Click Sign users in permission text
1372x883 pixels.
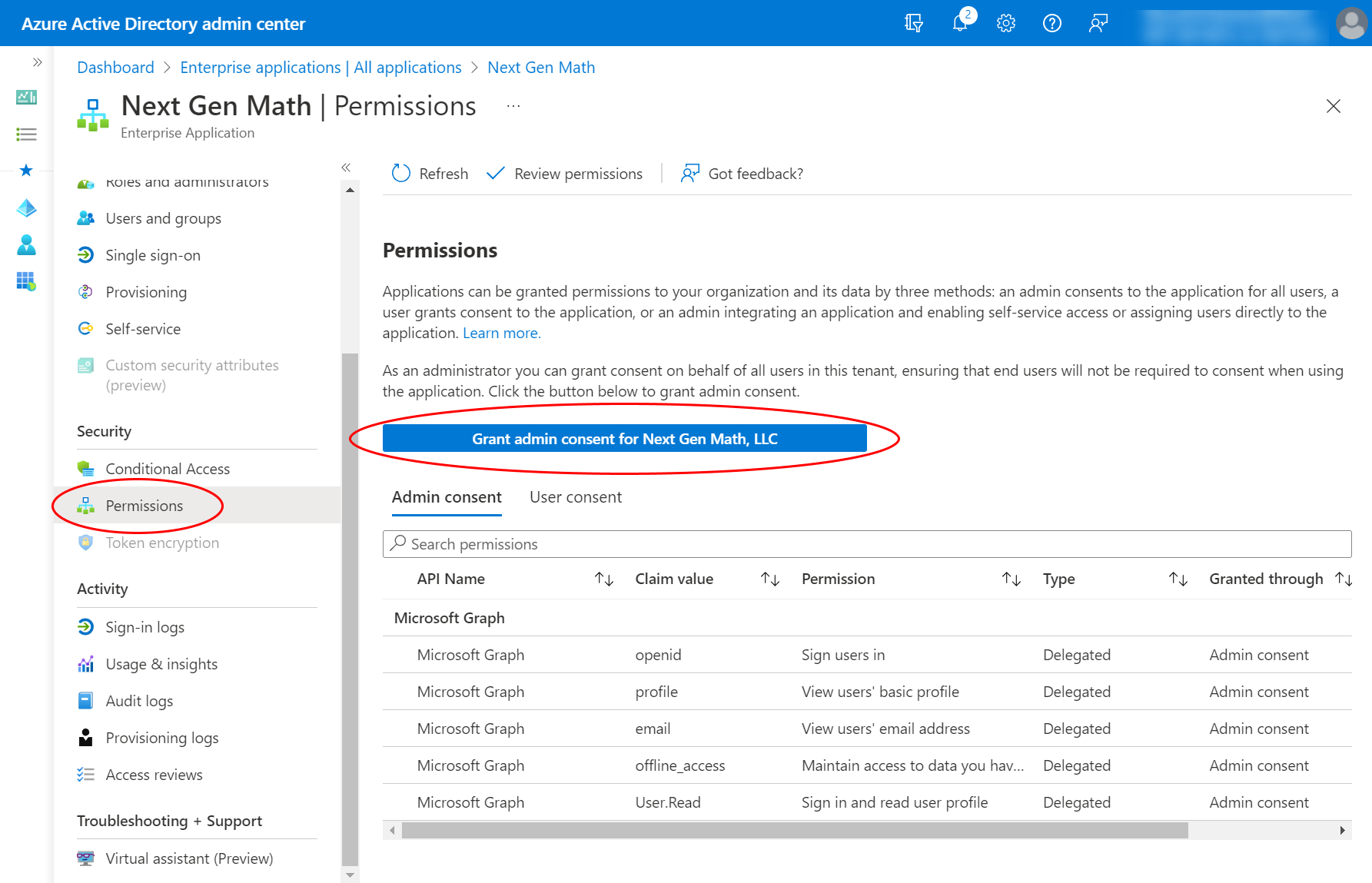(843, 655)
